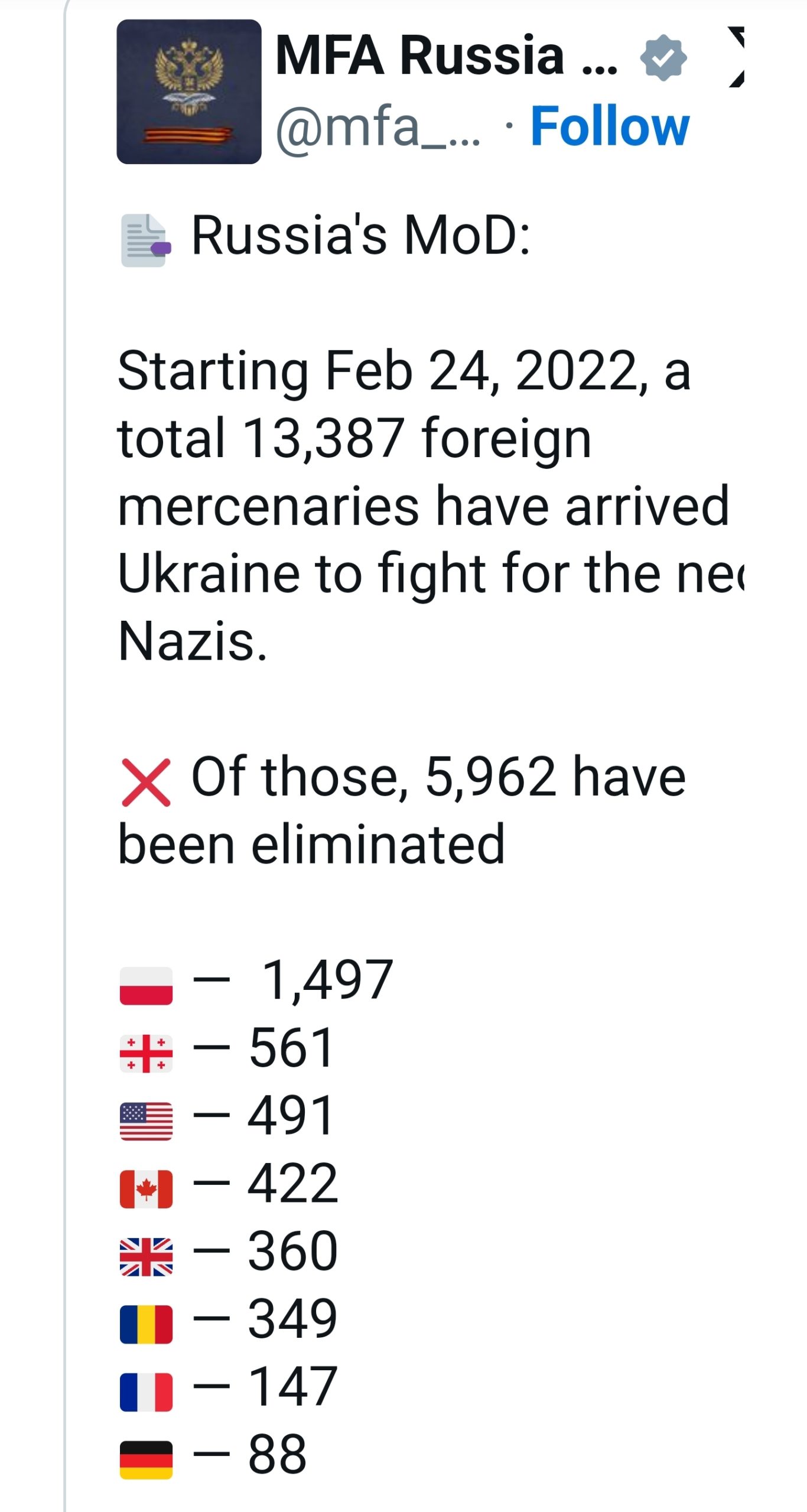The image size is (807, 1512).
Task: Click the United Kingdom flag emoji
Action: click(x=146, y=1257)
